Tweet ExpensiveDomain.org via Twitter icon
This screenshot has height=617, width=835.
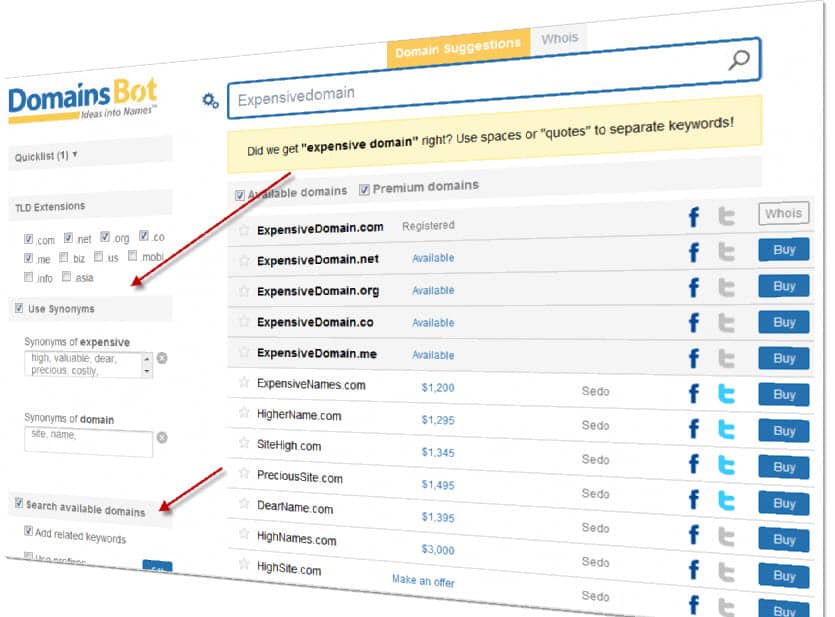[726, 287]
